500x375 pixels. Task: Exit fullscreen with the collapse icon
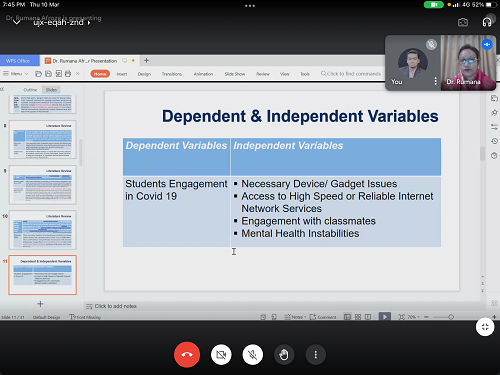click(485, 327)
